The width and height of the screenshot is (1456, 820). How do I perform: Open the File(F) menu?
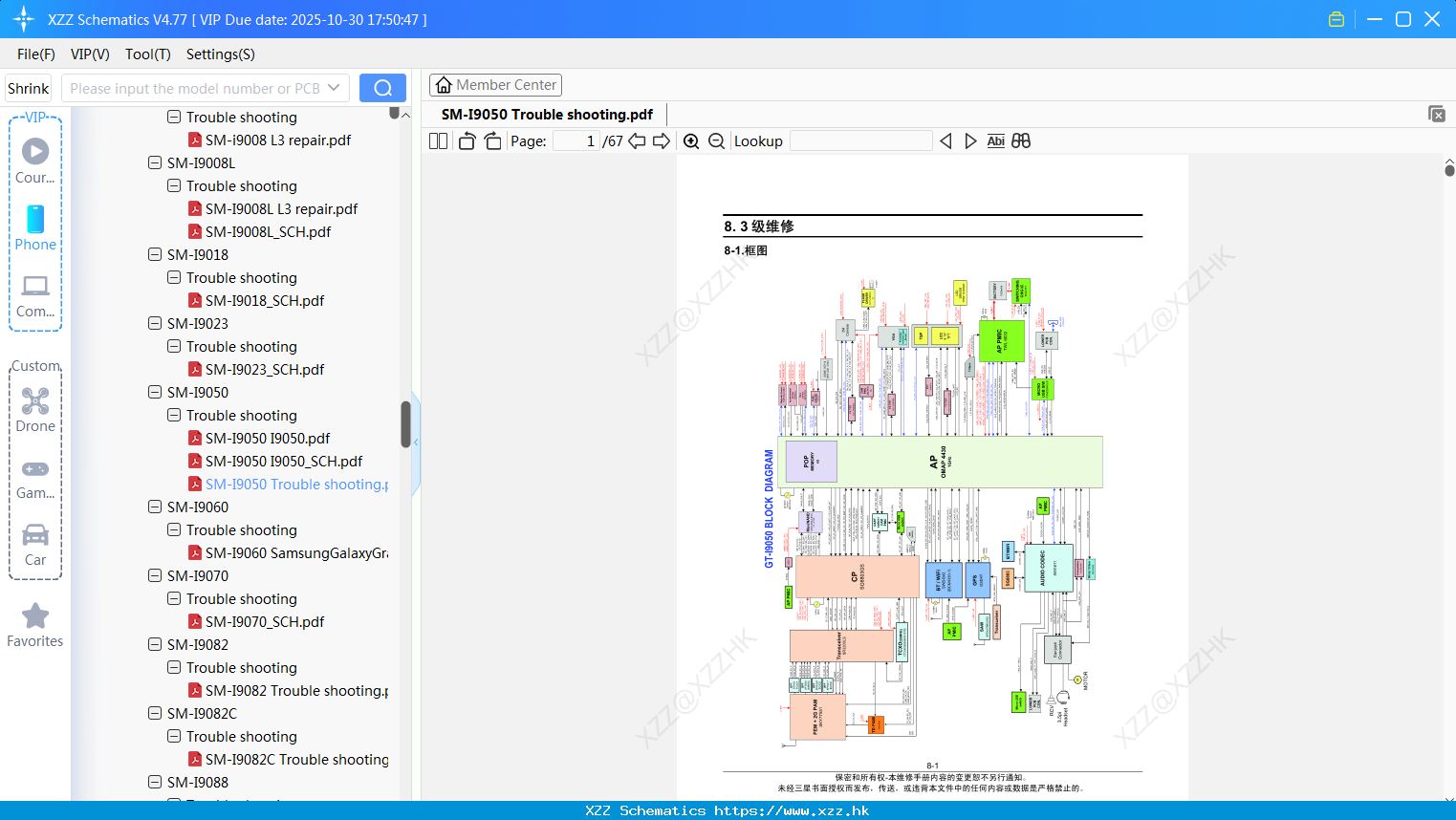[36, 54]
